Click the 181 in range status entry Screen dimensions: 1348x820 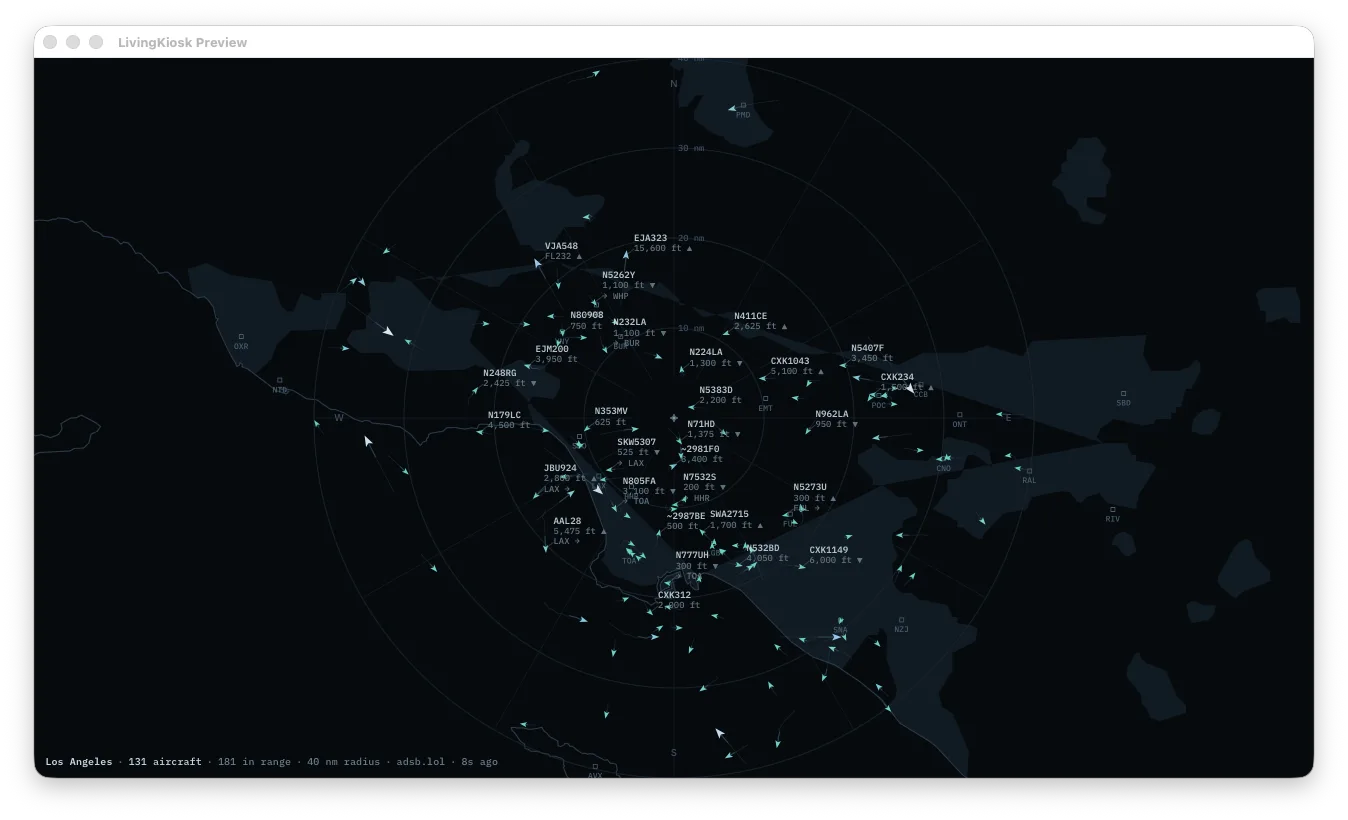[254, 762]
